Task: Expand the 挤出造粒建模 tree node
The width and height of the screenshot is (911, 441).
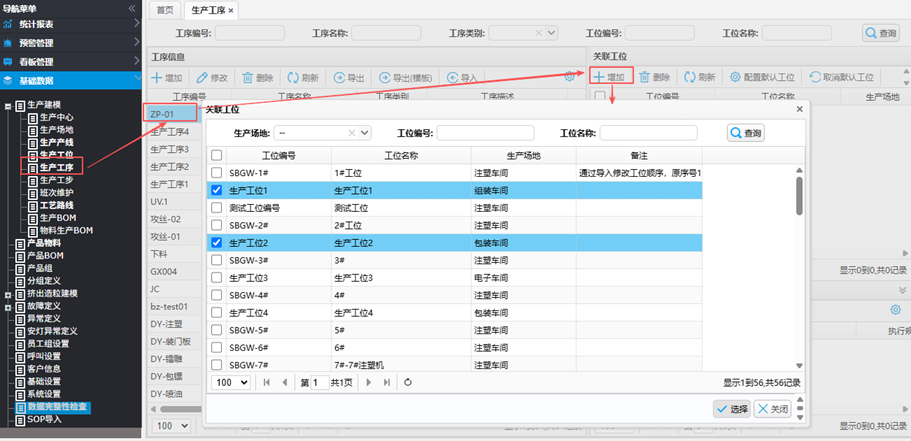Action: [8, 295]
